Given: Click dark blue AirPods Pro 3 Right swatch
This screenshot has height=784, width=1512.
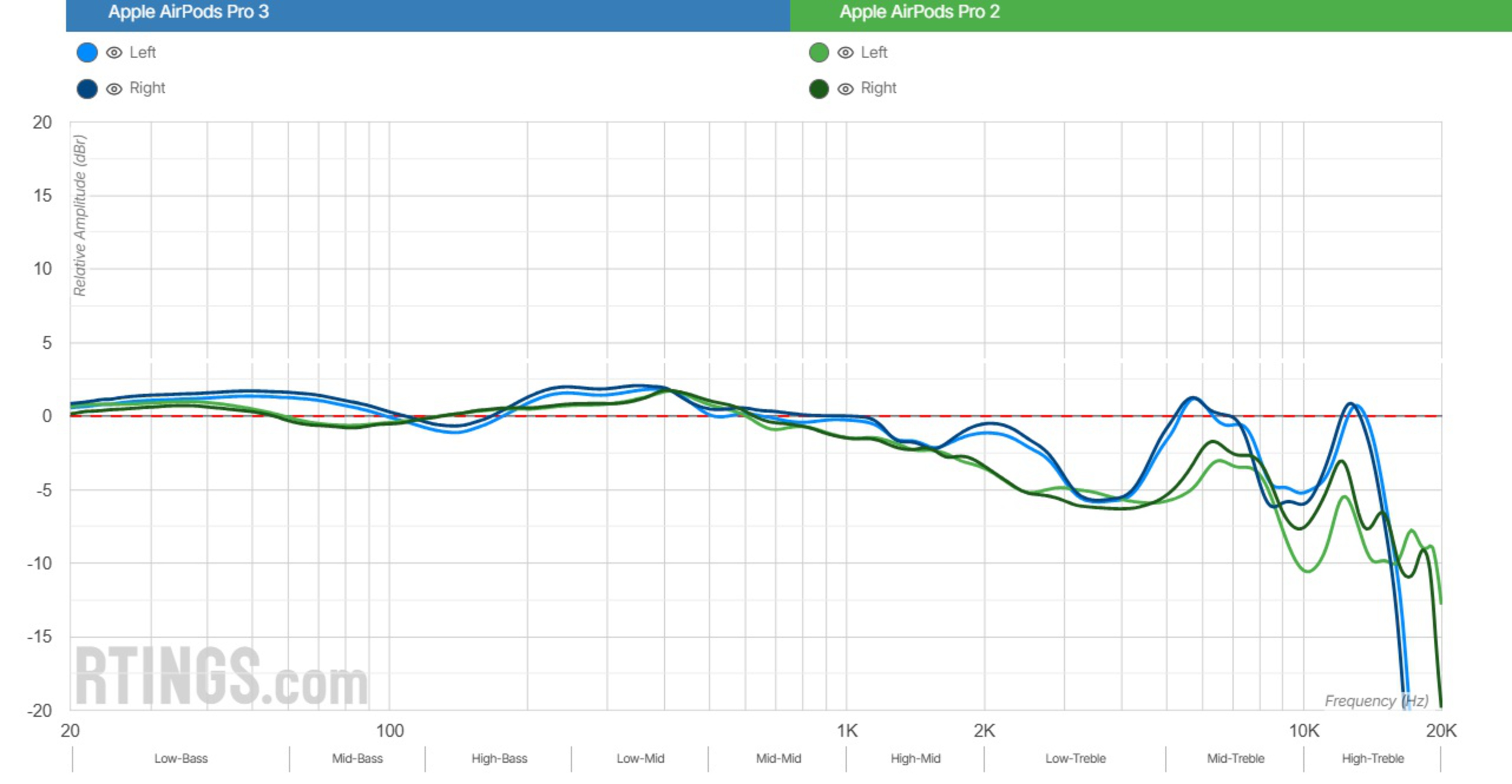Looking at the screenshot, I should 87,89.
